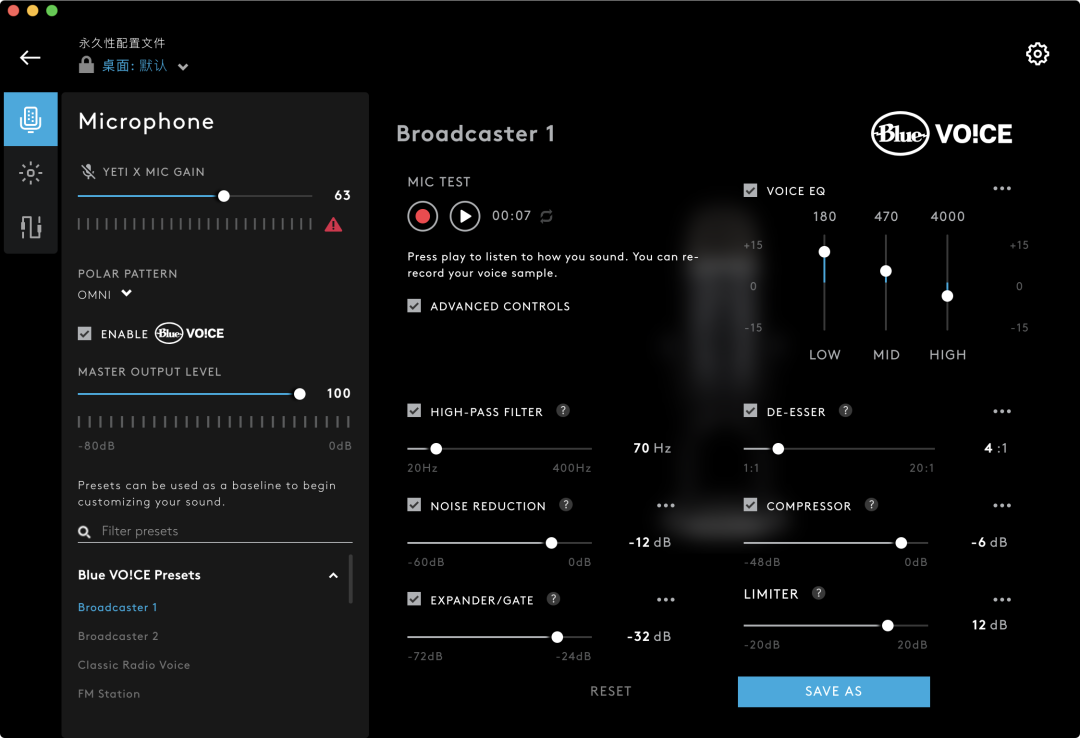Show help for Limiter
The image size is (1080, 738).
click(818, 593)
